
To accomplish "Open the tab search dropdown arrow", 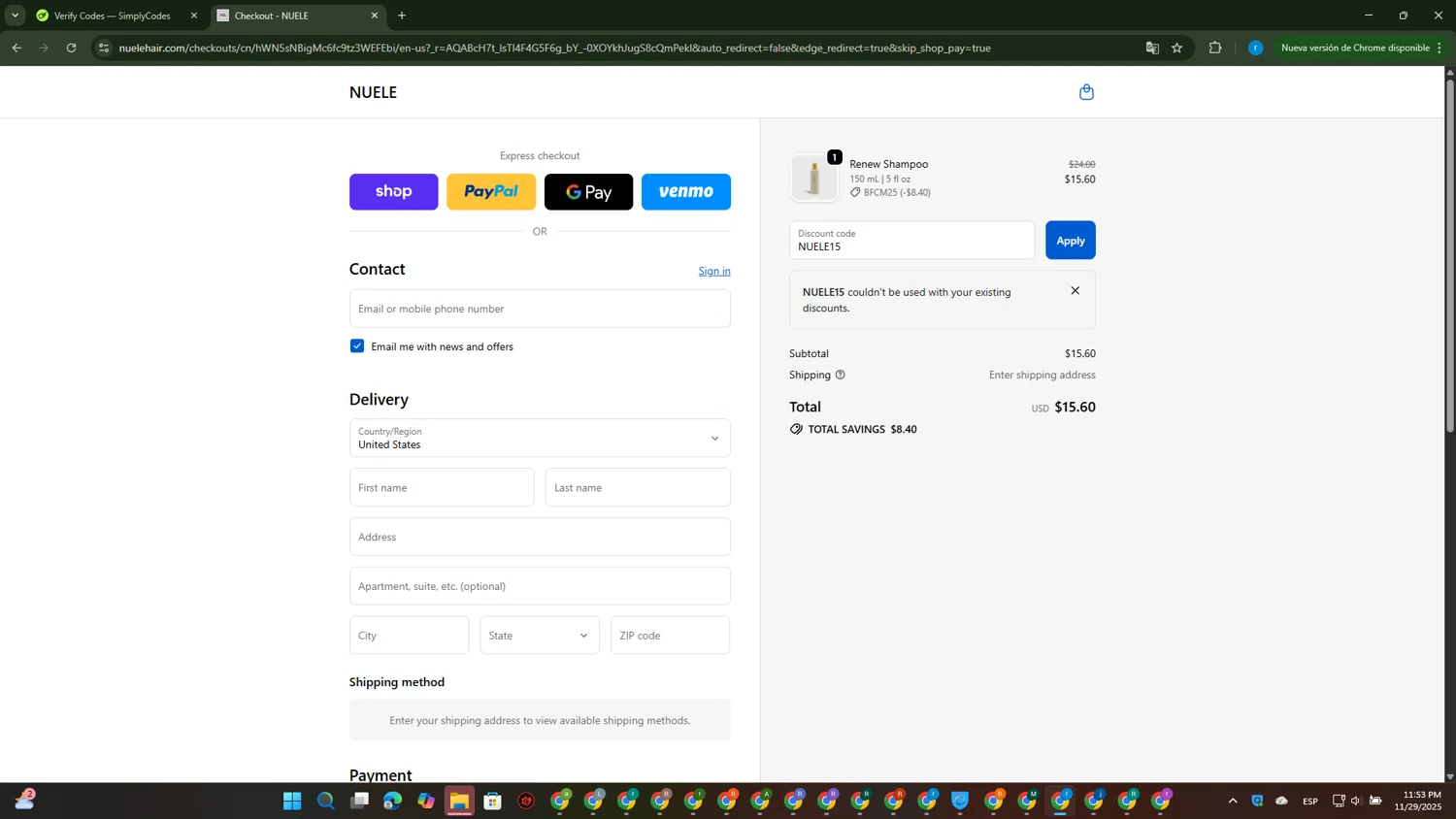I will 15,16.
